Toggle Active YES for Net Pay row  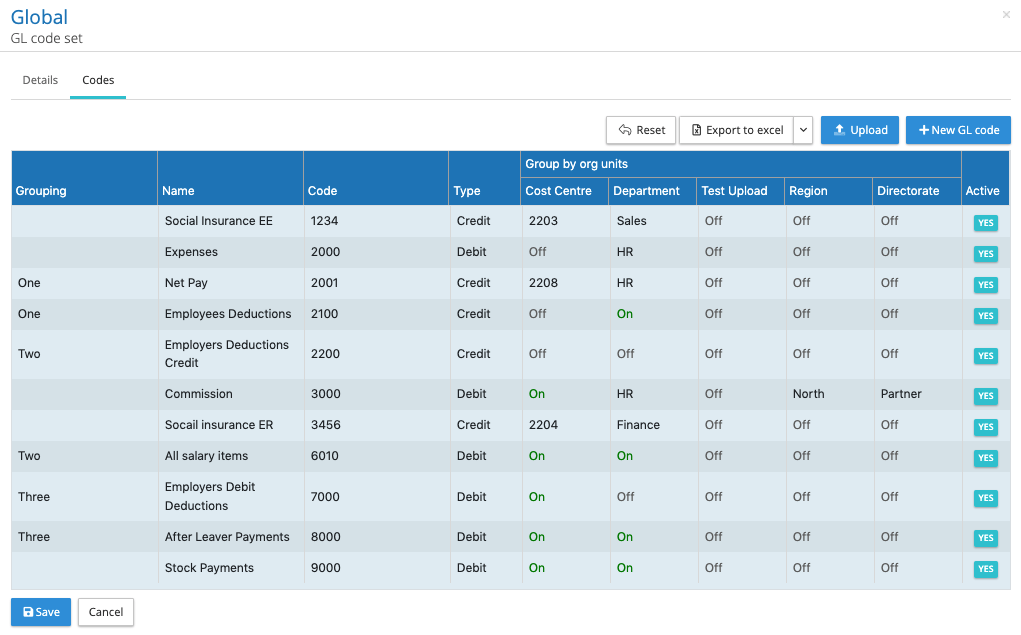coord(985,285)
